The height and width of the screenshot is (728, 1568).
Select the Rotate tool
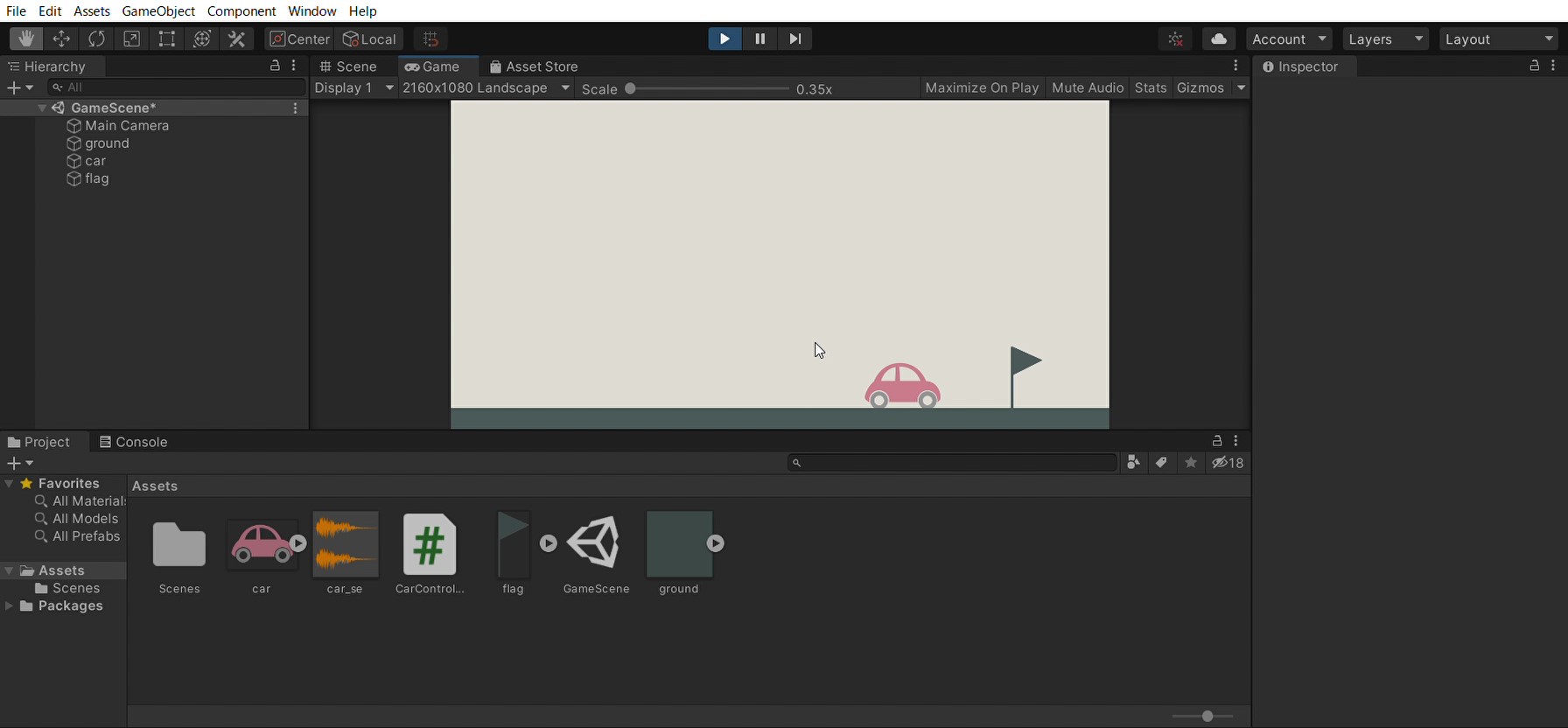(x=96, y=39)
